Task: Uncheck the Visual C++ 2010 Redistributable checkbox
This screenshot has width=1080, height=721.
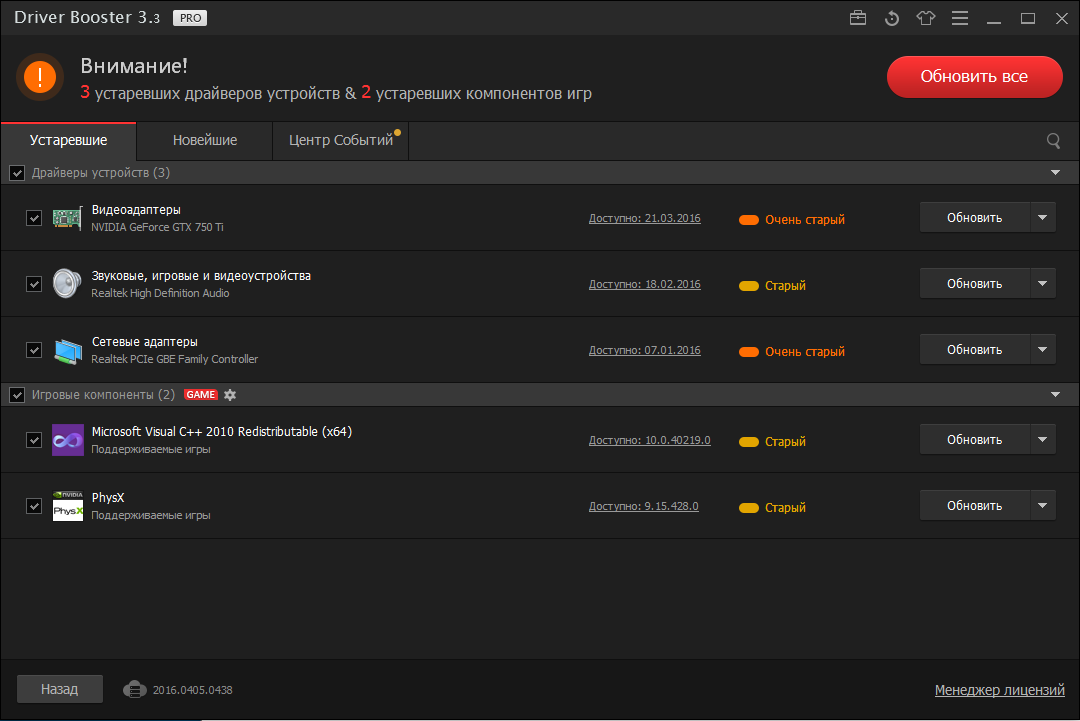Action: tap(34, 440)
